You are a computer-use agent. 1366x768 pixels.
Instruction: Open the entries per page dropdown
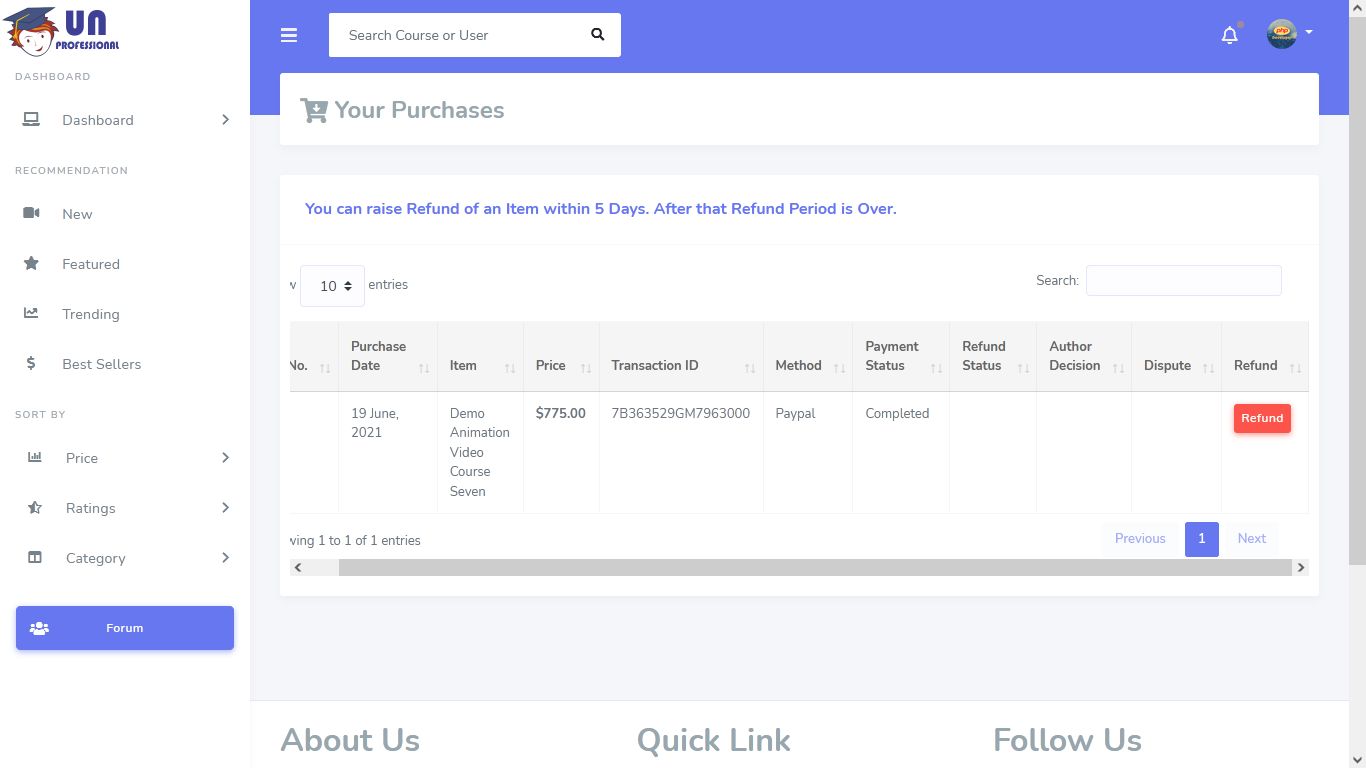click(332, 286)
